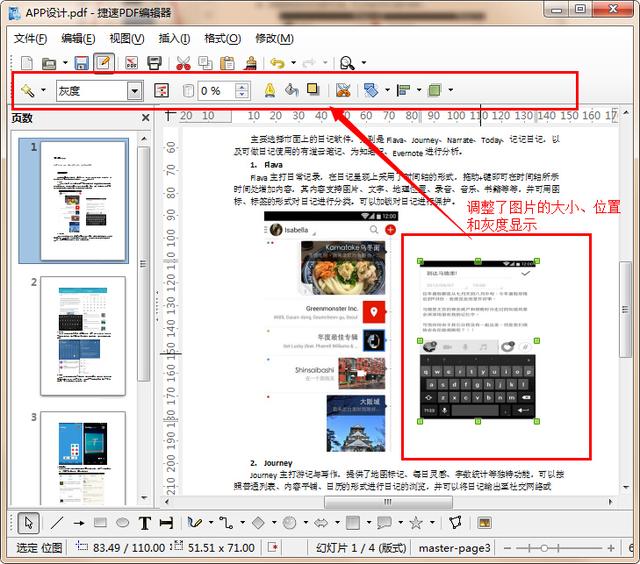The width and height of the screenshot is (640, 564).
Task: Click the Basic shapes diamond icon
Action: tap(258, 523)
